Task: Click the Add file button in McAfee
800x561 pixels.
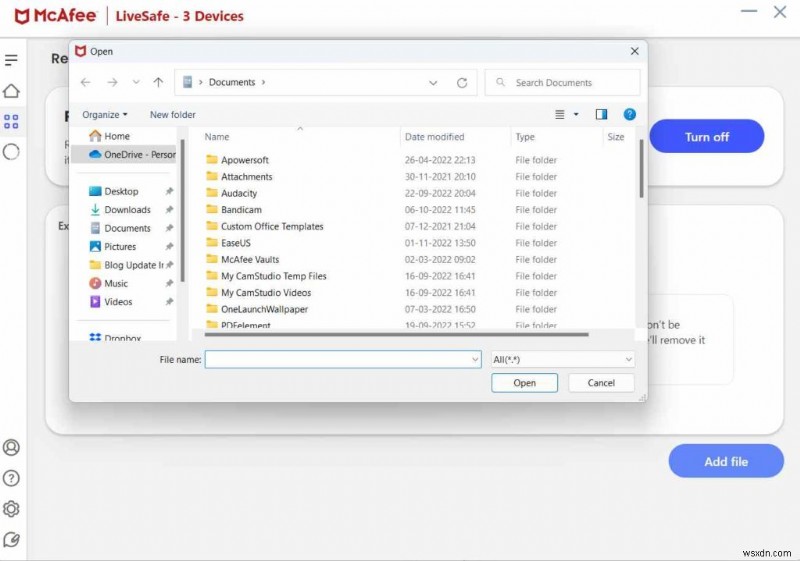Action: [x=726, y=461]
